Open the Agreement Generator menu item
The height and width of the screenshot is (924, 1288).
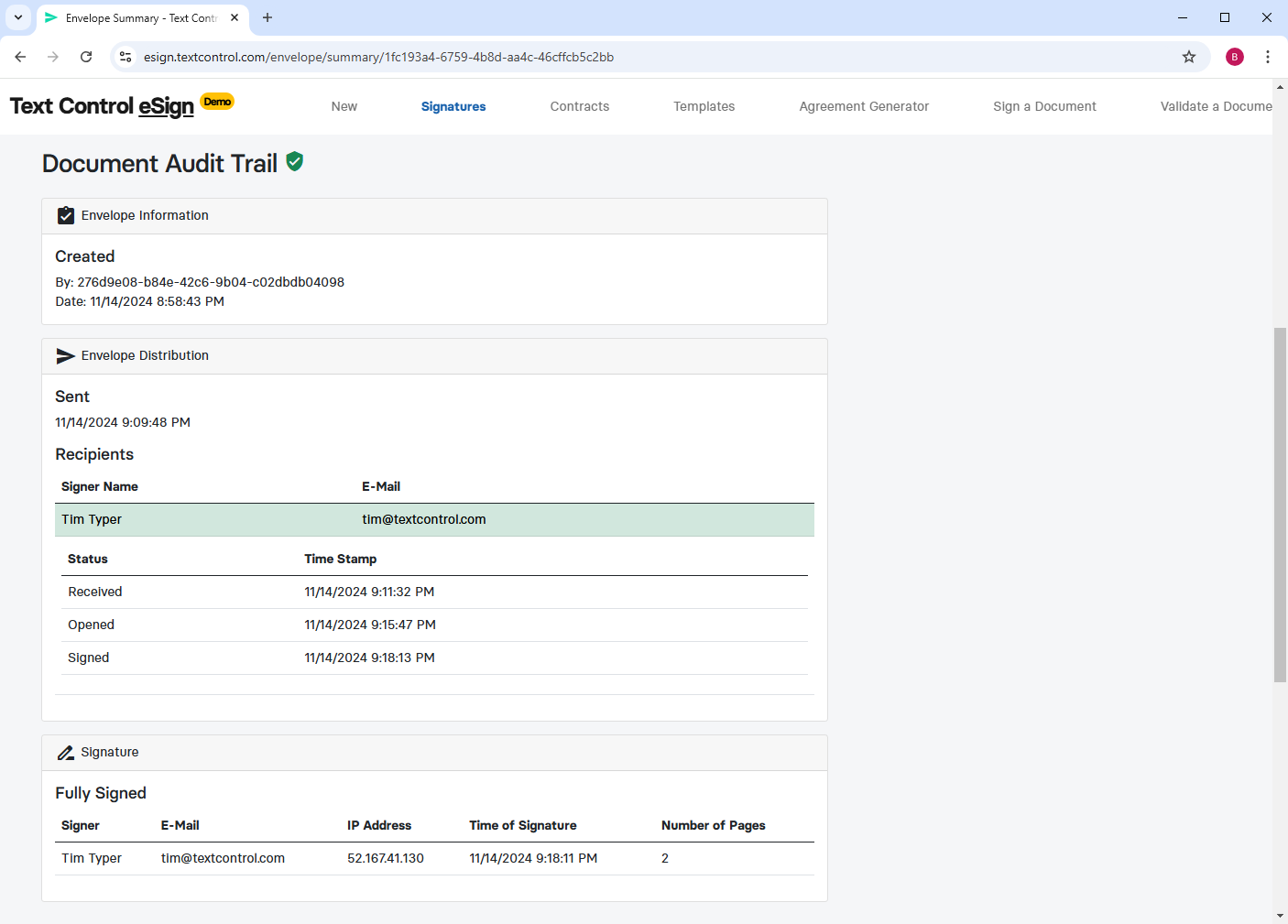tap(864, 106)
